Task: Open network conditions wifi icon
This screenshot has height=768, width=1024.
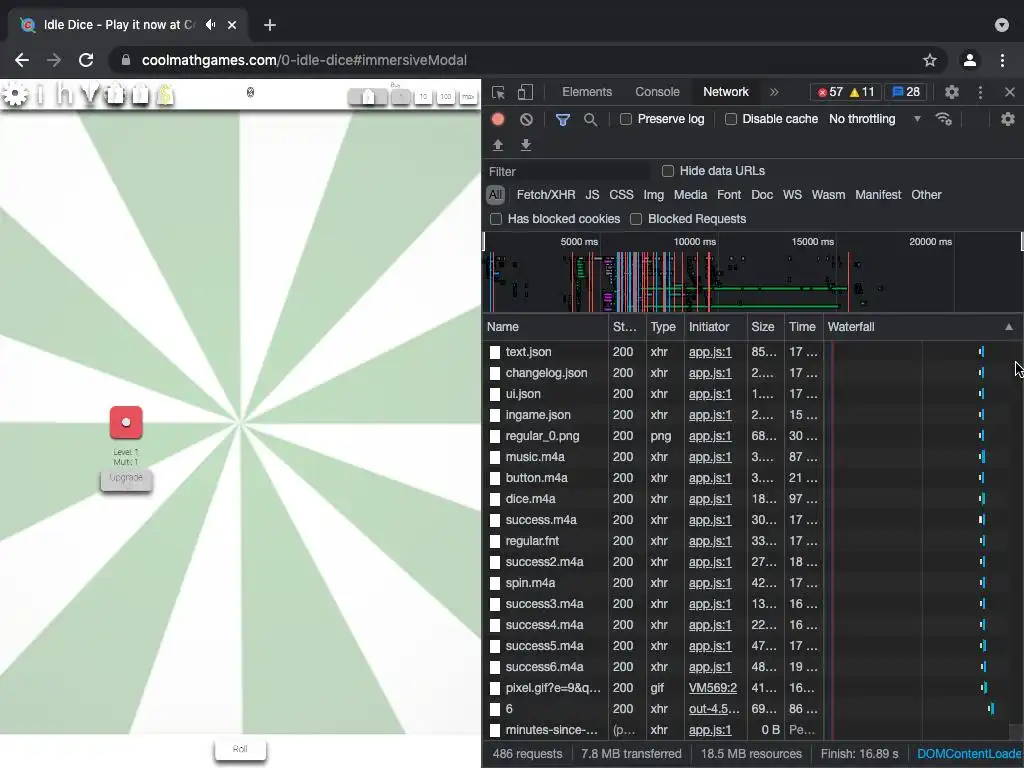Action: tap(943, 118)
